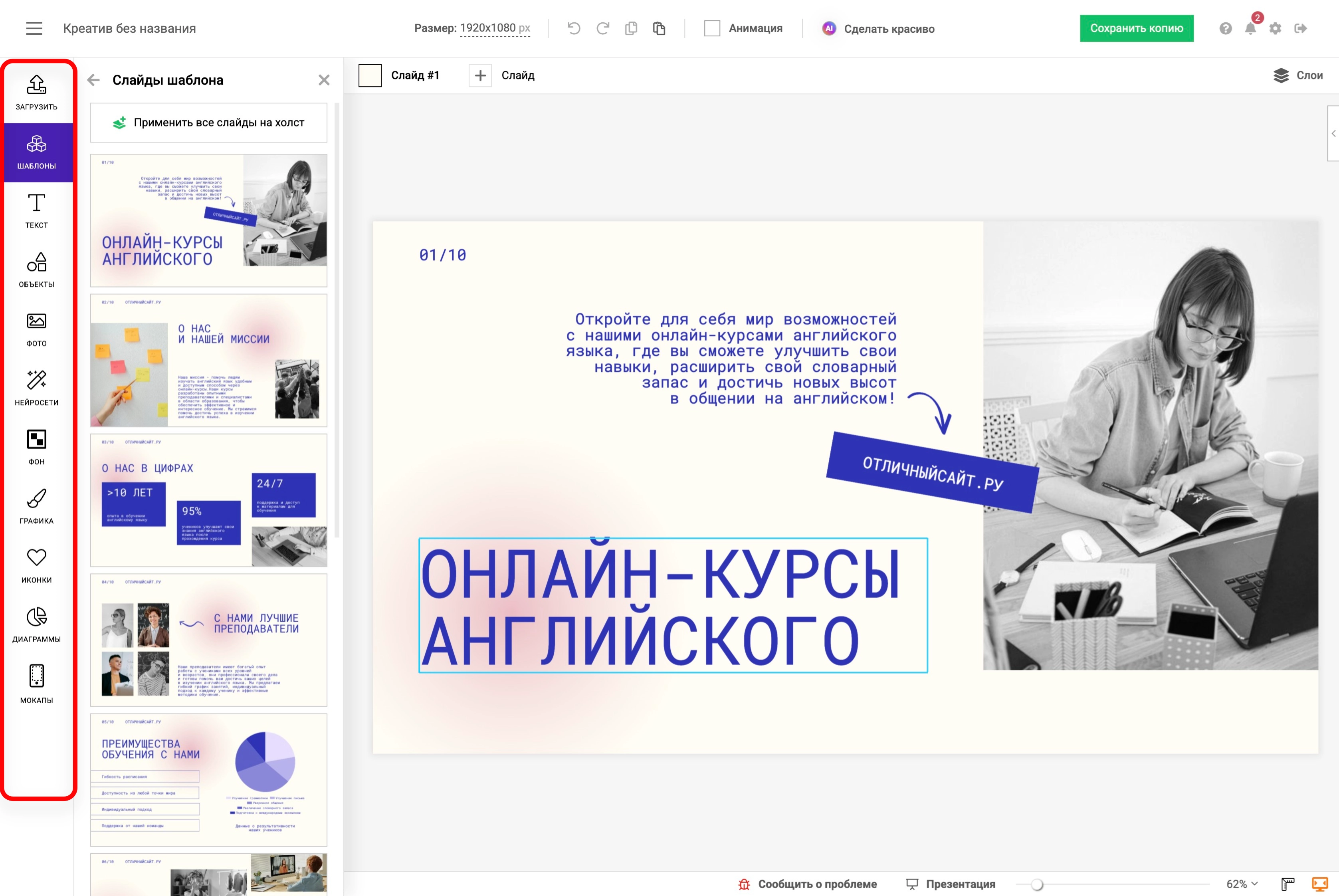Click Применить все слайды на холст

tap(208, 122)
